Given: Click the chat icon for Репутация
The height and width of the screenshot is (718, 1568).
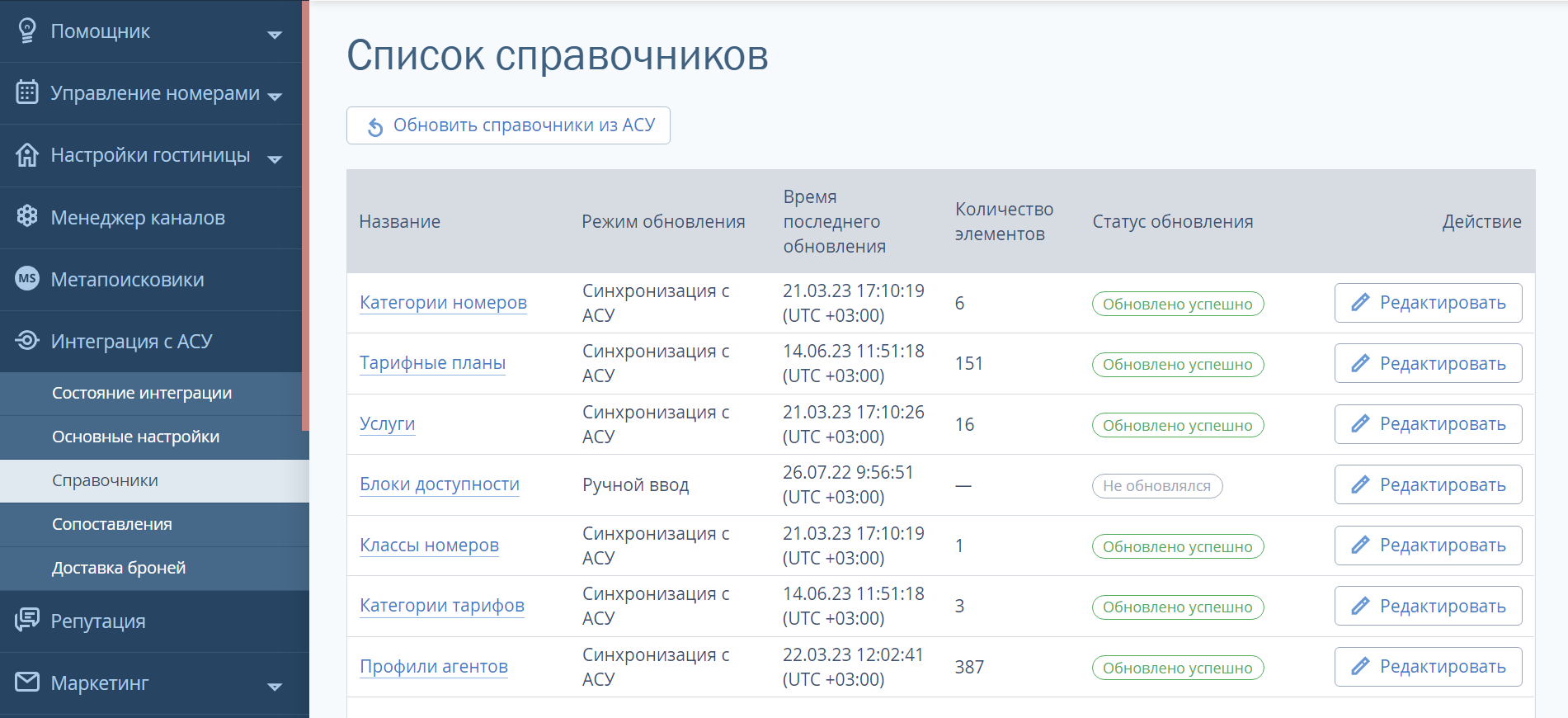Looking at the screenshot, I should pos(26,620).
